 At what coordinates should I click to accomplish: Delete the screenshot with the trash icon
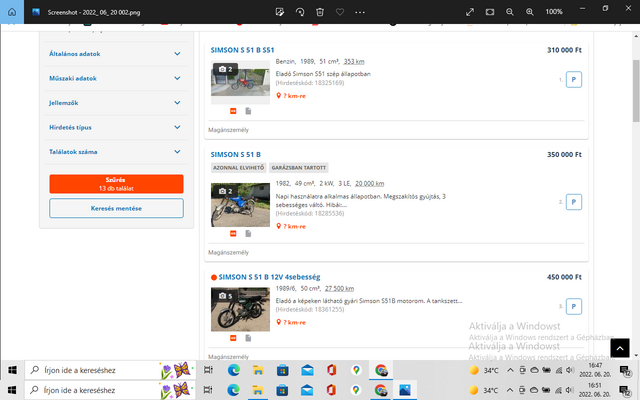pyautogui.click(x=320, y=12)
